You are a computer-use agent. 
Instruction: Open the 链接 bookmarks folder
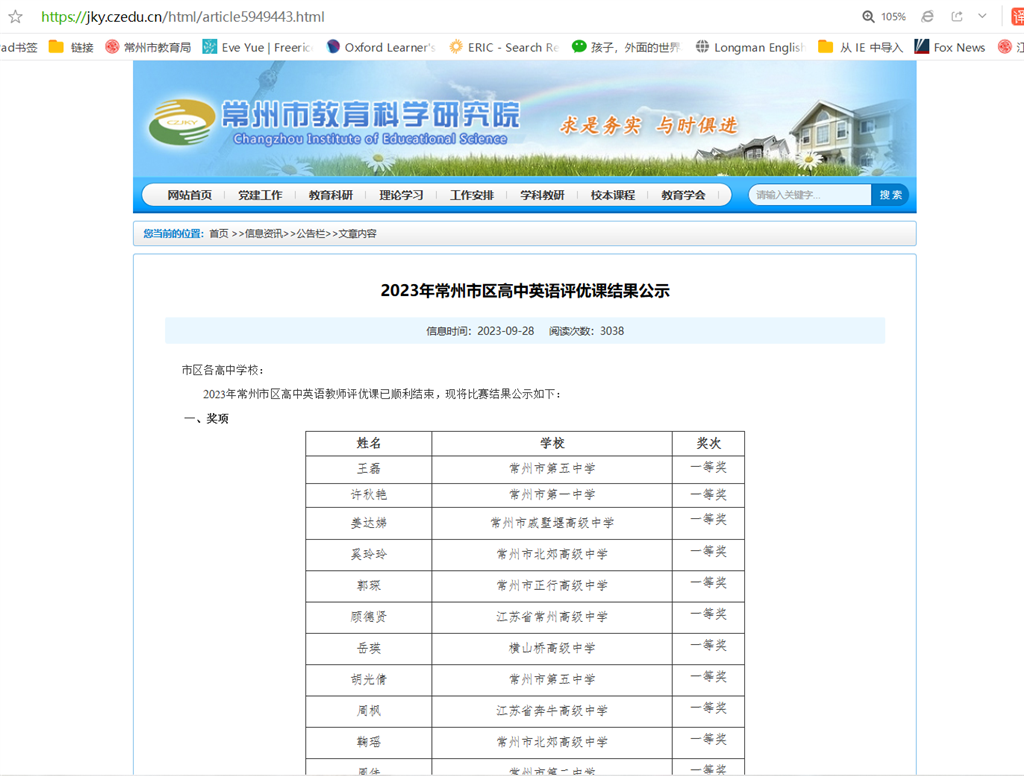(x=71, y=47)
